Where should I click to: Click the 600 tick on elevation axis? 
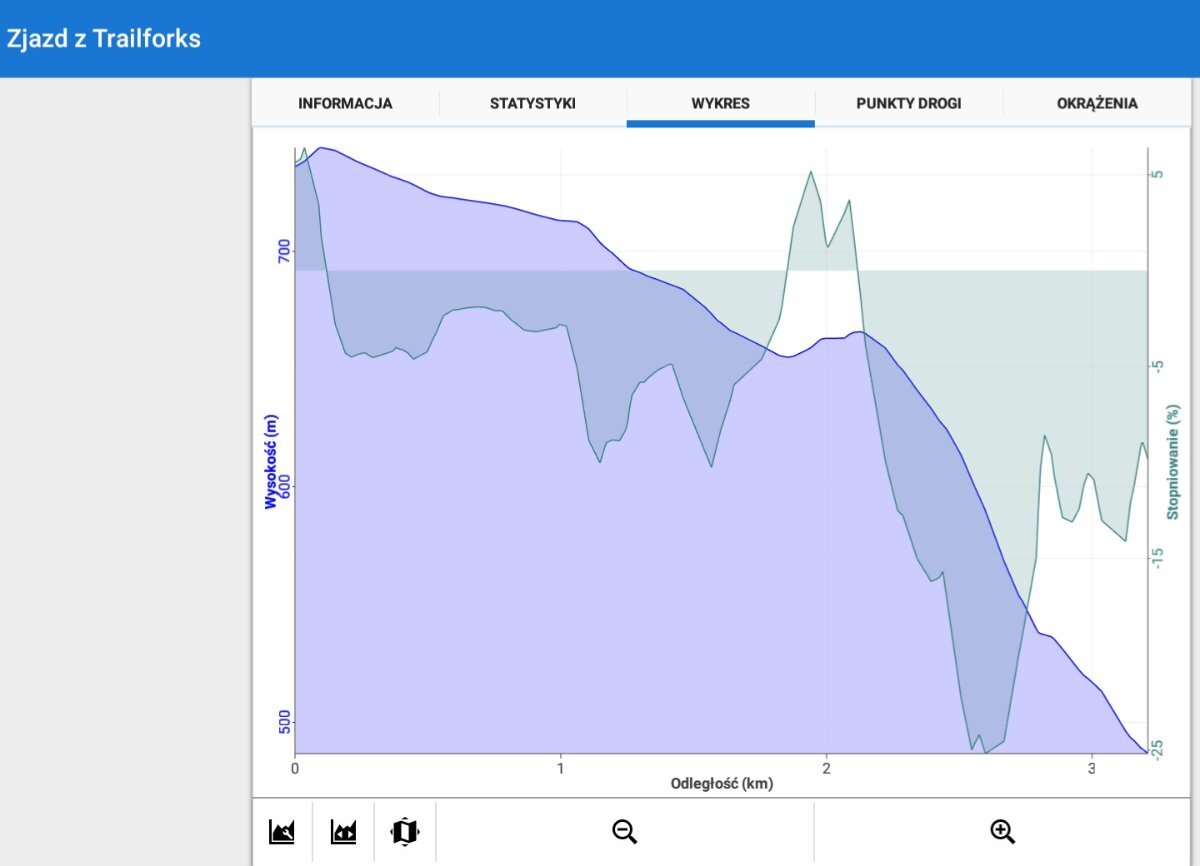click(x=283, y=487)
